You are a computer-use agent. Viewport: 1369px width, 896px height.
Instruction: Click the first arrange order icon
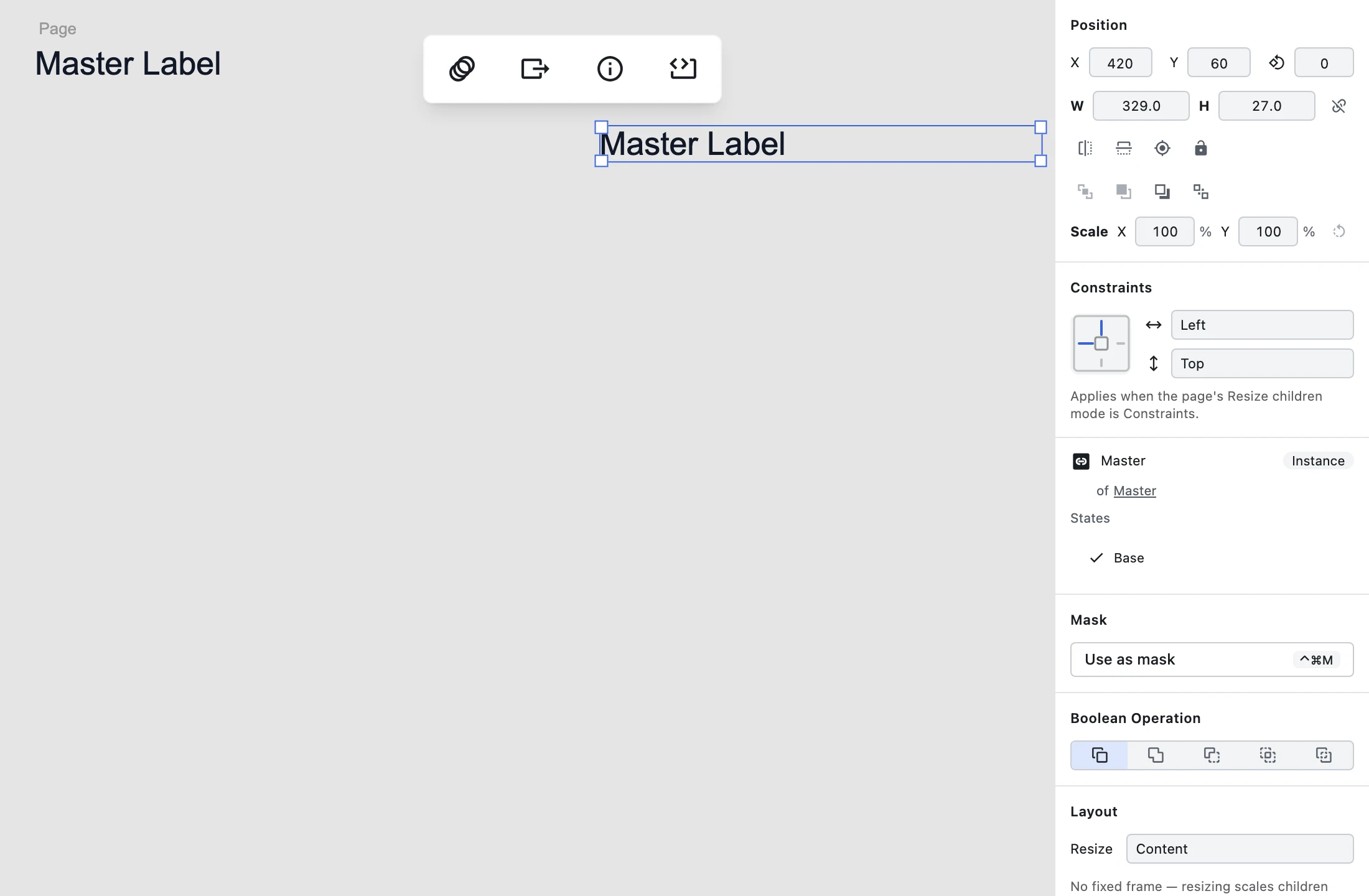tap(1085, 192)
